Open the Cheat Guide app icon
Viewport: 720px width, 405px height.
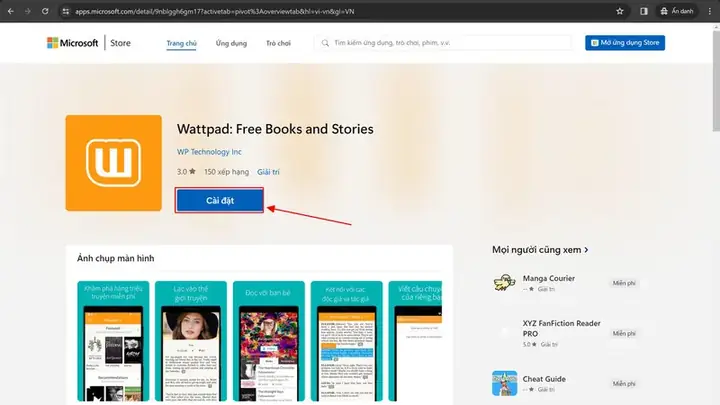tap(504, 383)
